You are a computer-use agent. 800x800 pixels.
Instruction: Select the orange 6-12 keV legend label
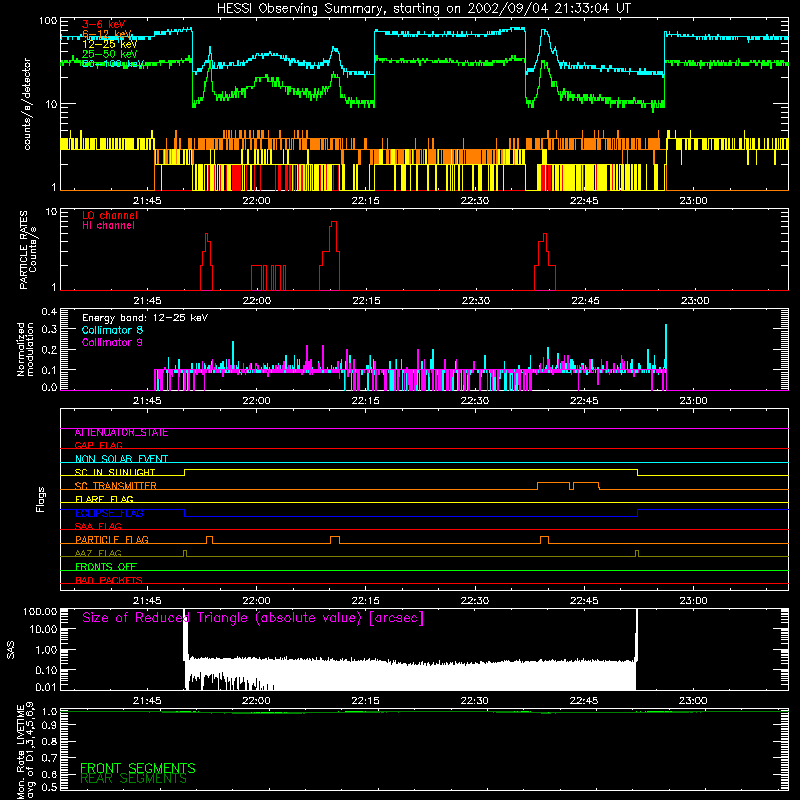click(107, 34)
